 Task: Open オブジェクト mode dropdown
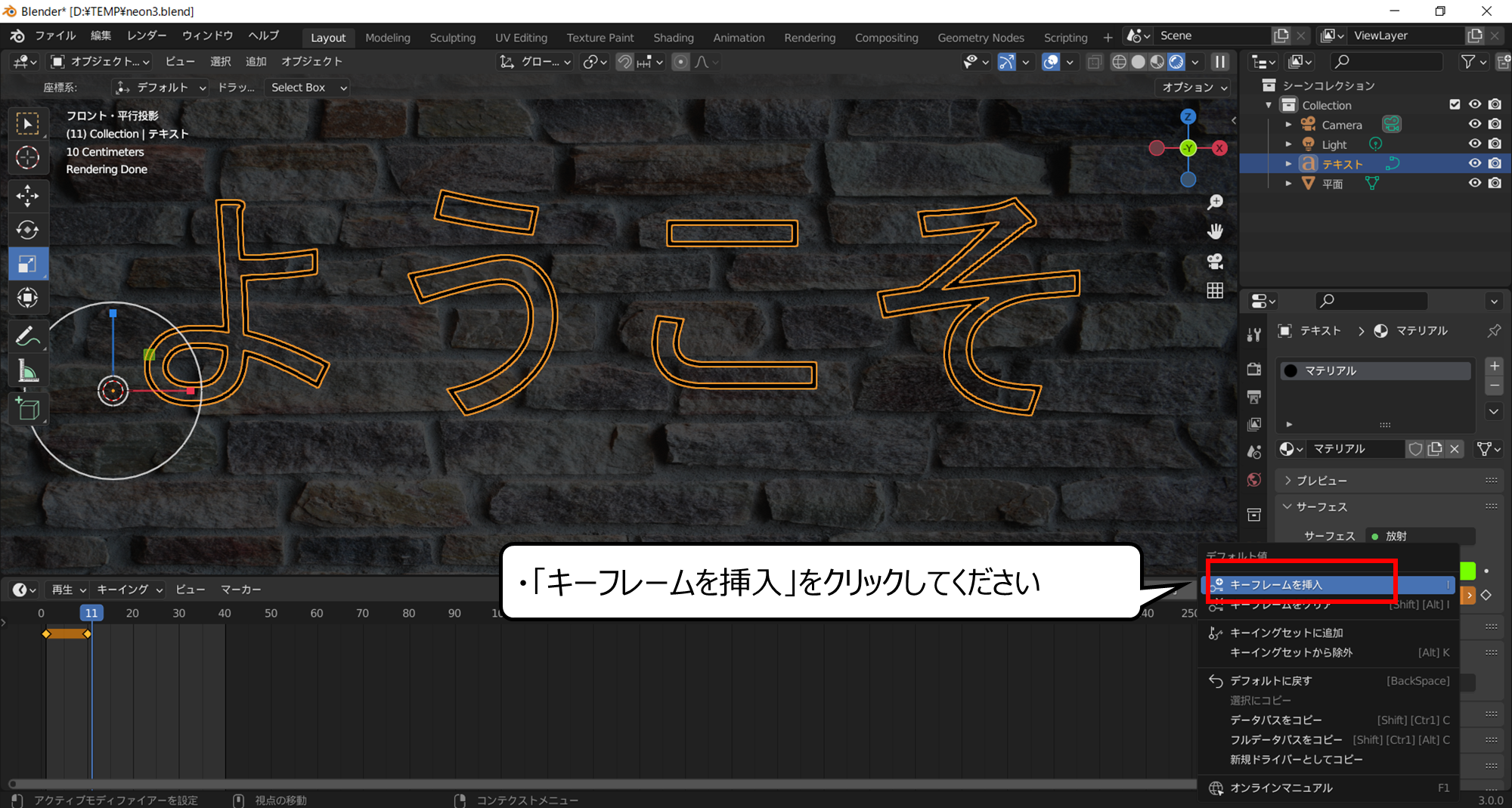(100, 62)
